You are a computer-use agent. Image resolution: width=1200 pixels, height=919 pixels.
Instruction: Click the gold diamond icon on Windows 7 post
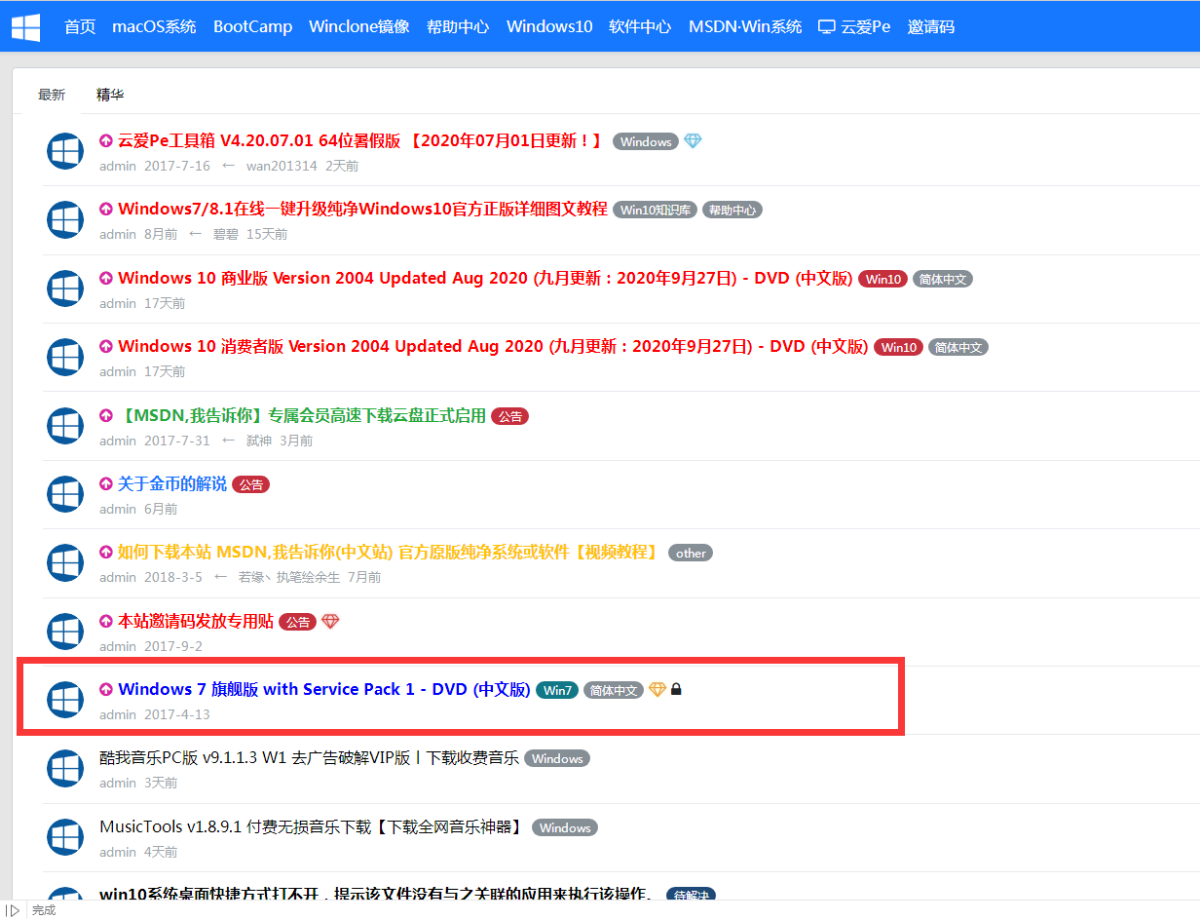click(657, 689)
